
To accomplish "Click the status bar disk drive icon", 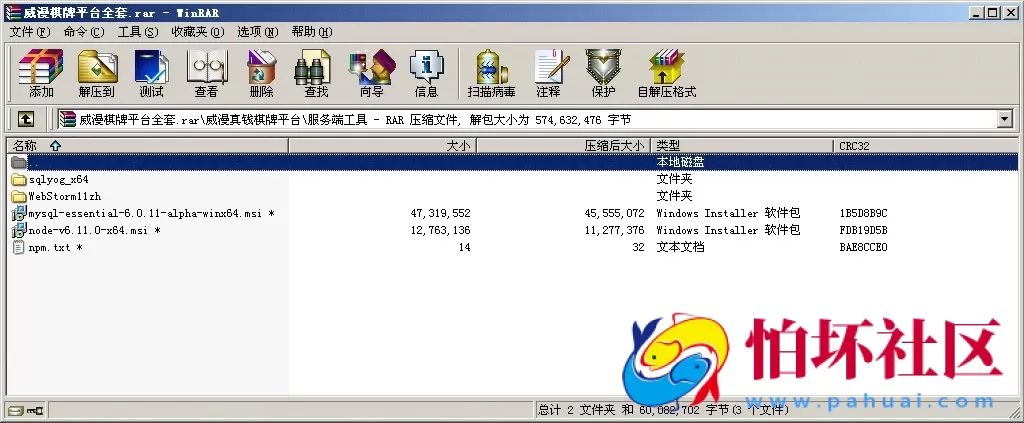I will (14, 410).
